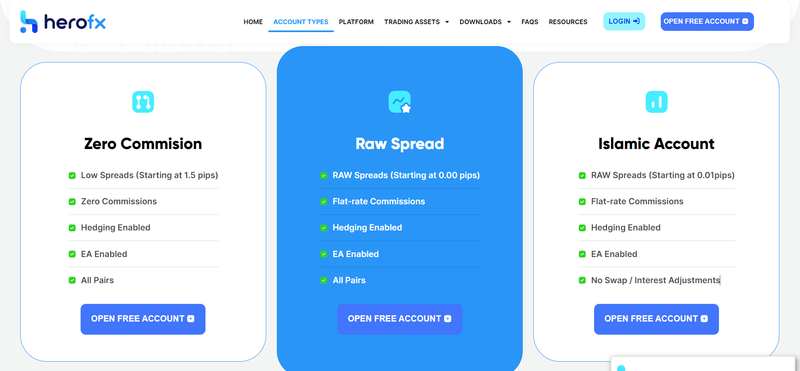Click 'Hedging Enabled' text in Islamic Account card
The width and height of the screenshot is (800, 371).
626,228
